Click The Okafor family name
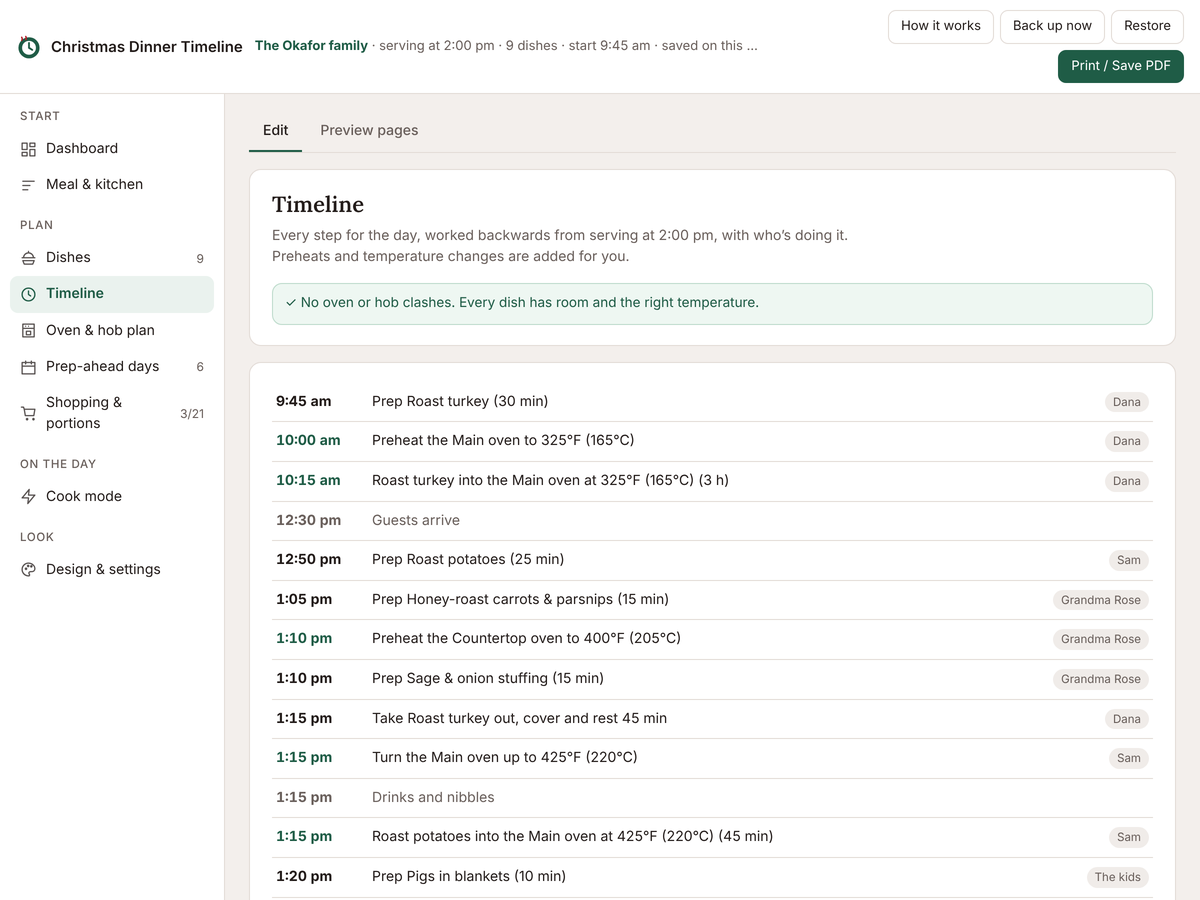This screenshot has width=1200, height=900. 311,46
